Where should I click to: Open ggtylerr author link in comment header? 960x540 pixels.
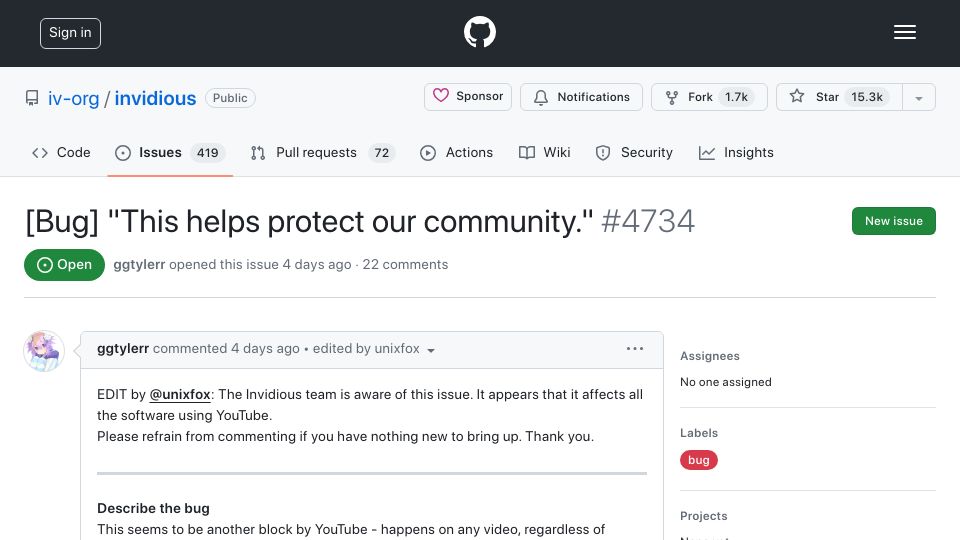click(123, 348)
